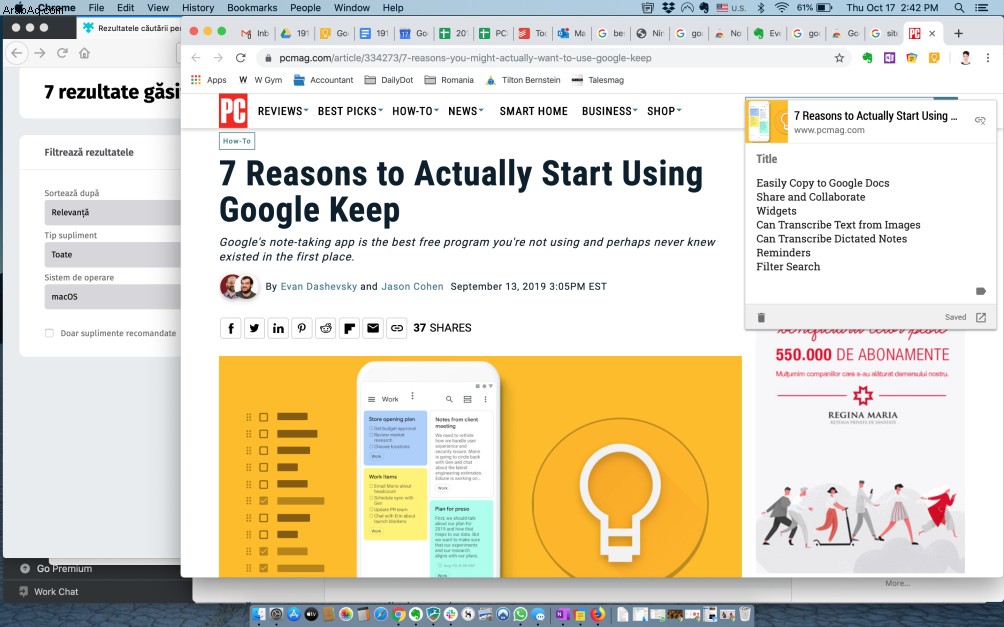Open the Trash in the Dock
The height and width of the screenshot is (627, 1004).
pyautogui.click(x=745, y=615)
